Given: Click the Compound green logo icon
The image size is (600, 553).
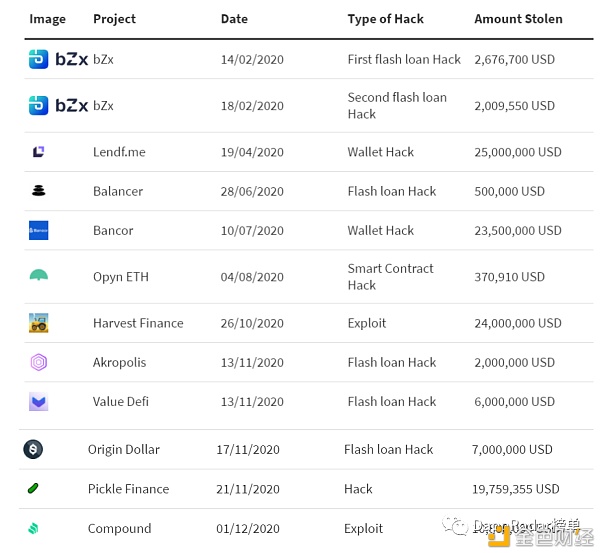Looking at the screenshot, I should coord(33,528).
